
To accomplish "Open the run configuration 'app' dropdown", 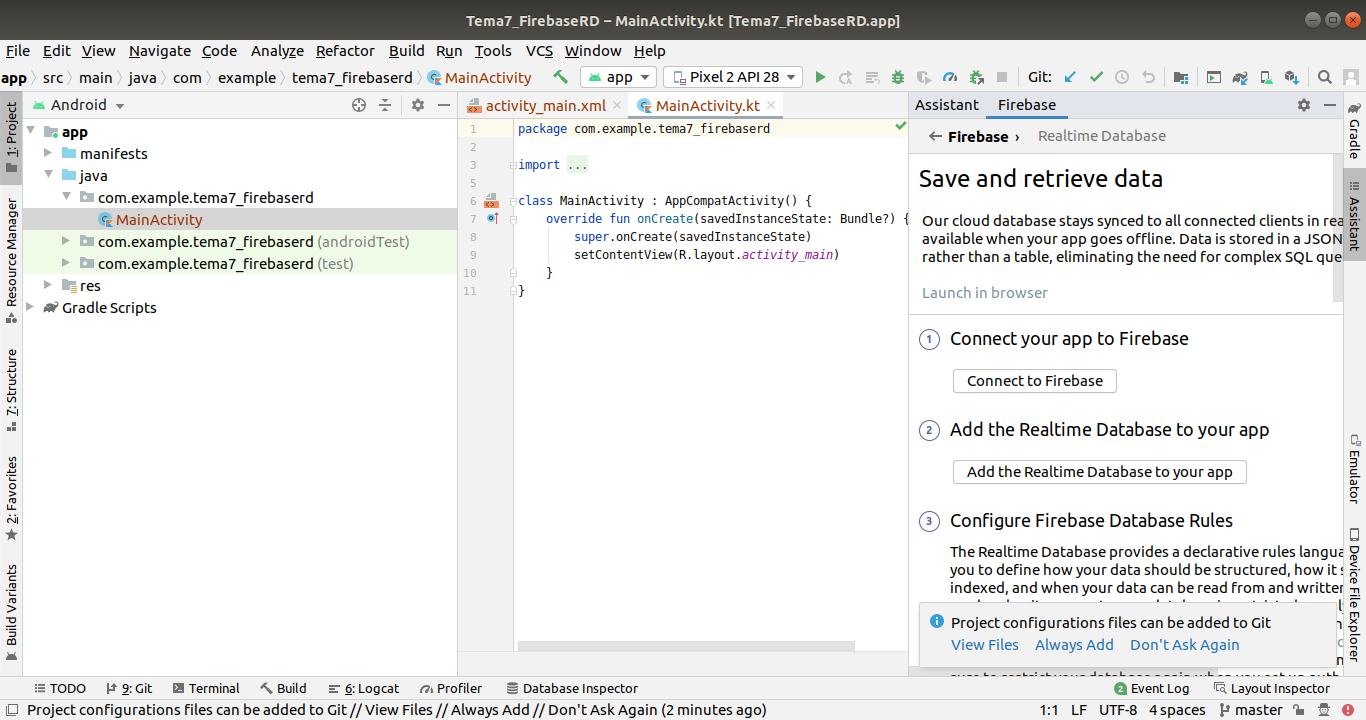I will click(618, 77).
